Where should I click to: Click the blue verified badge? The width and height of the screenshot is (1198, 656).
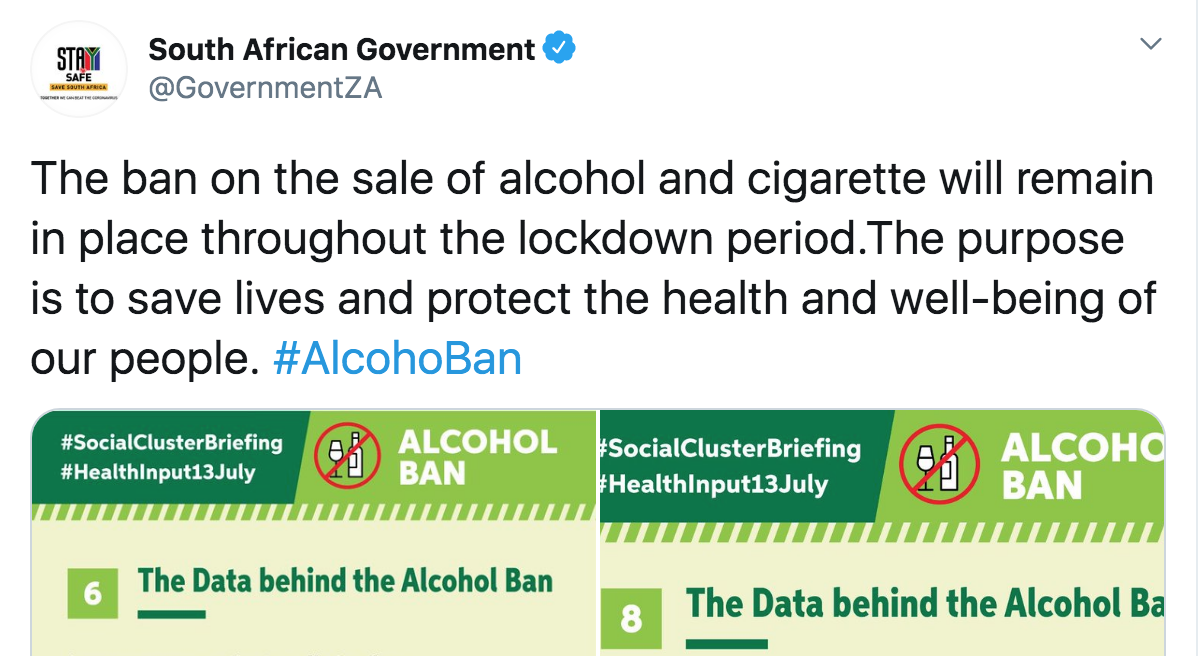[558, 48]
